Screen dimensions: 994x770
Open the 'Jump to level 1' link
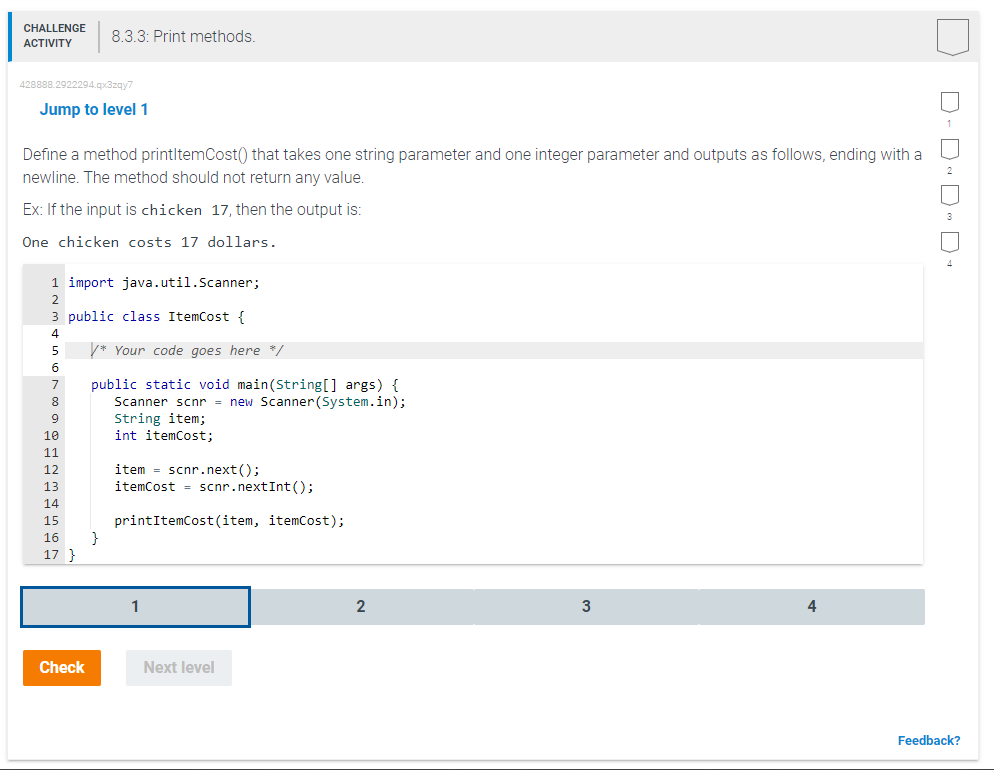pos(94,109)
